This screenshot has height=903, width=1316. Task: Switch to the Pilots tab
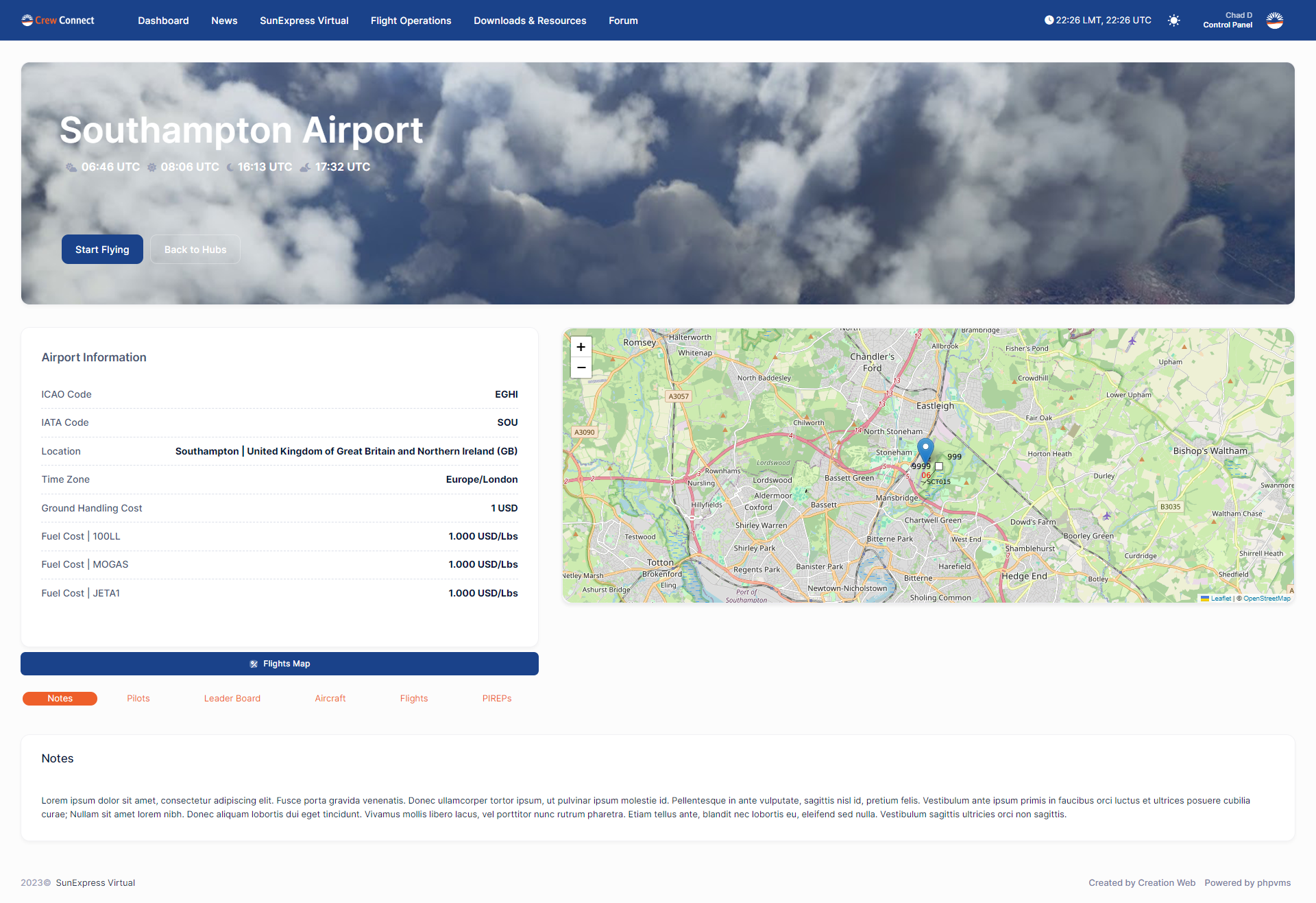[x=138, y=698]
